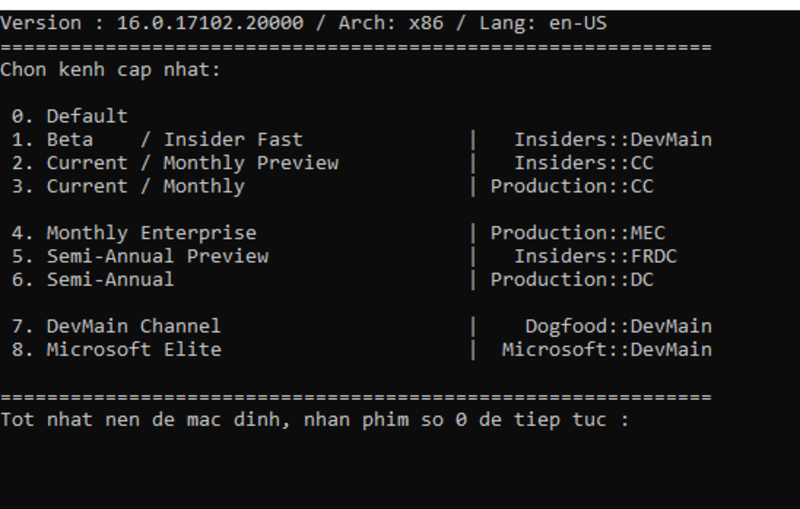Select the '3. Current / Monthly' line
Viewport: 800px width, 509px height.
coord(128,187)
